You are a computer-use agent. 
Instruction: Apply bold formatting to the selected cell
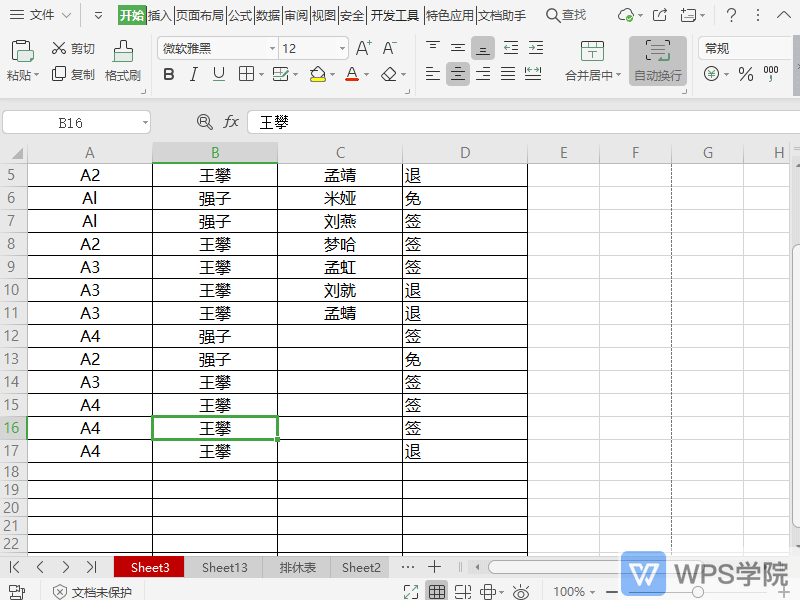tap(168, 75)
